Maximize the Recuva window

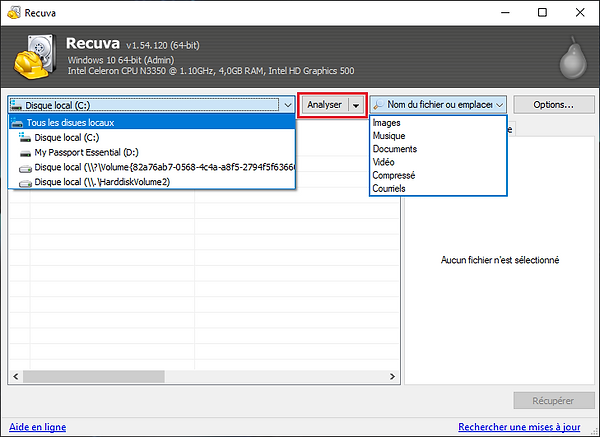click(542, 13)
